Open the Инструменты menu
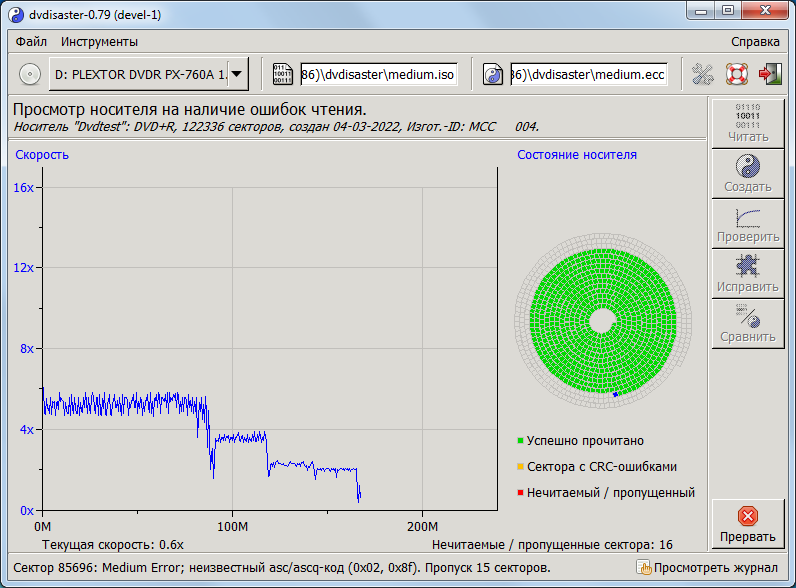This screenshot has height=588, width=796. [x=99, y=42]
